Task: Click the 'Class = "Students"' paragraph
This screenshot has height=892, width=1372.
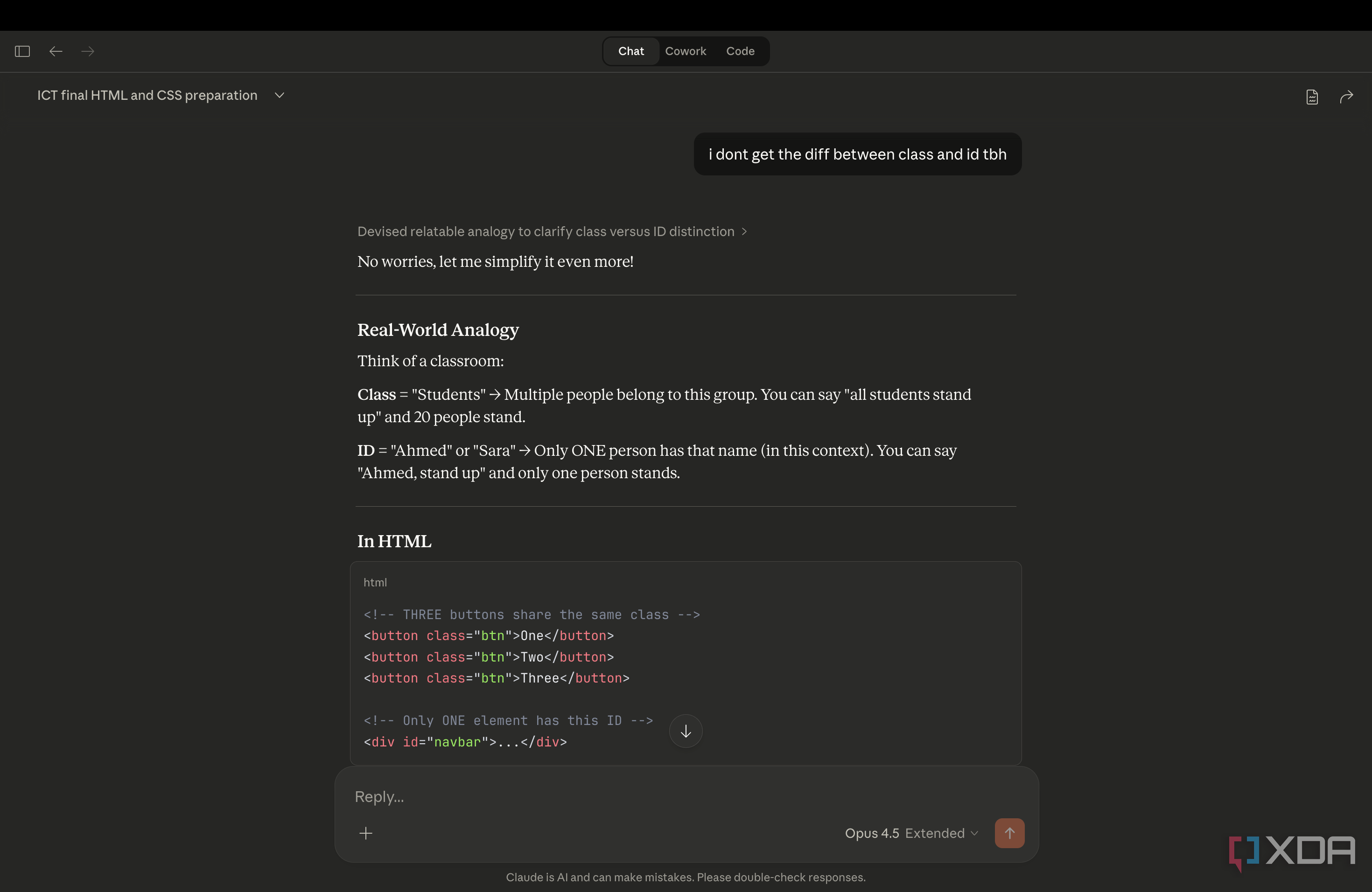Action: coord(664,406)
